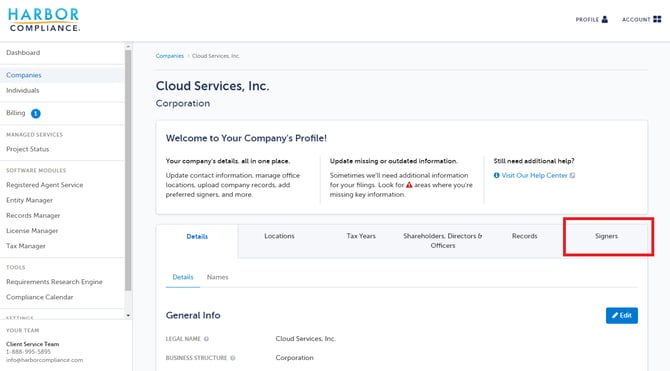Click the info@harborcompliance.com email link

click(44, 360)
